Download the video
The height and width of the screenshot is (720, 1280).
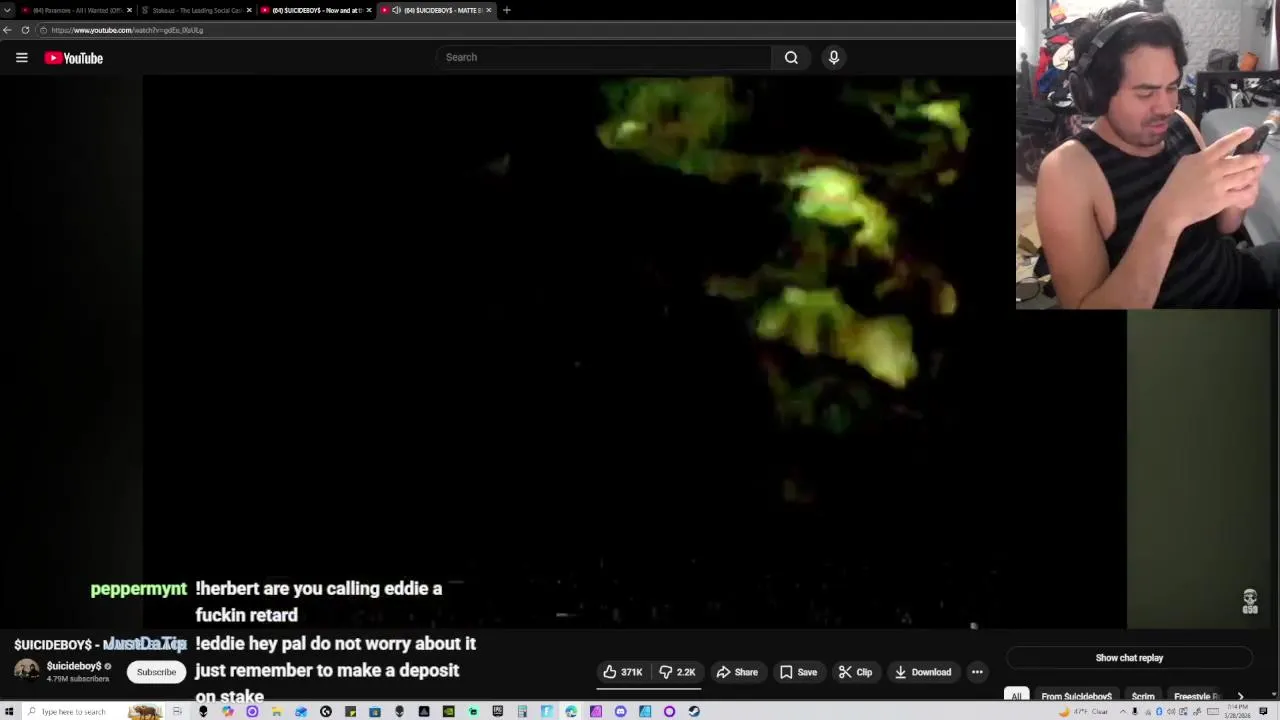click(x=923, y=672)
